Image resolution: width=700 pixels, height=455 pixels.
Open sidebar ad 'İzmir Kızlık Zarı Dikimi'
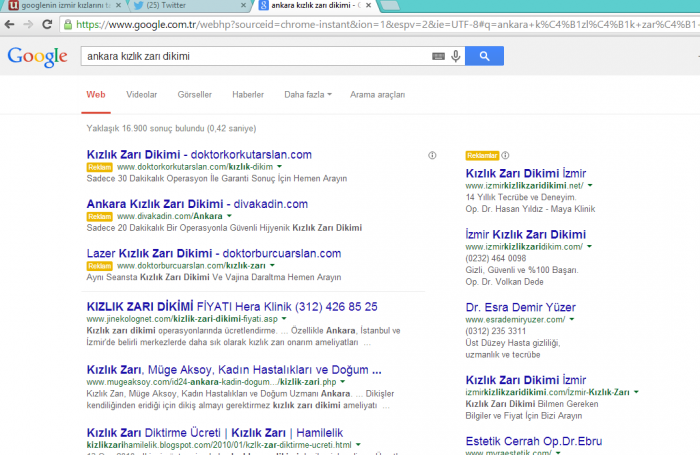click(525, 234)
